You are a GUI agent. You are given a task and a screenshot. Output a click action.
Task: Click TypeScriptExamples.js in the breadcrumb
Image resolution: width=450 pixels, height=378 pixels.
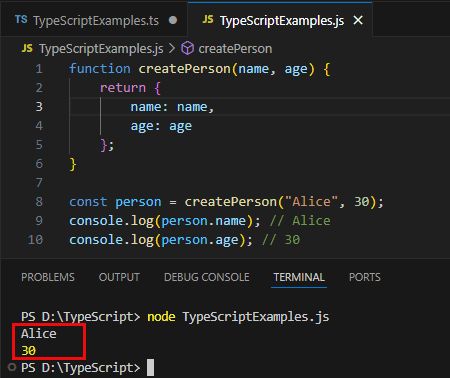(x=101, y=49)
